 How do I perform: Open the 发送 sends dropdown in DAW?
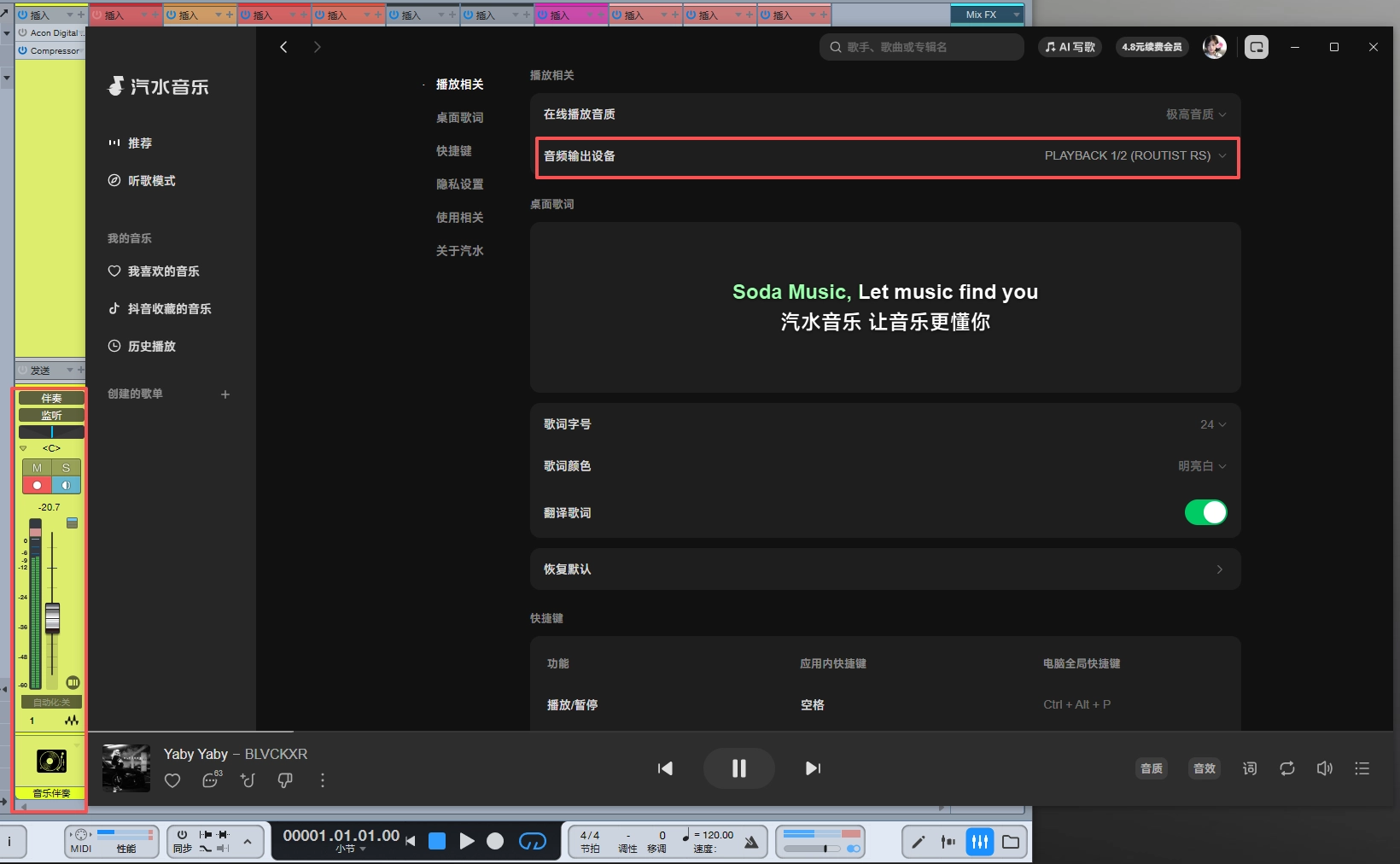coord(71,370)
